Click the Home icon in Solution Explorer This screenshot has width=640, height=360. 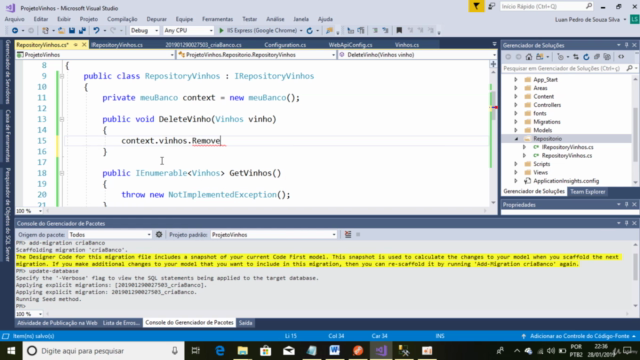coord(529,57)
